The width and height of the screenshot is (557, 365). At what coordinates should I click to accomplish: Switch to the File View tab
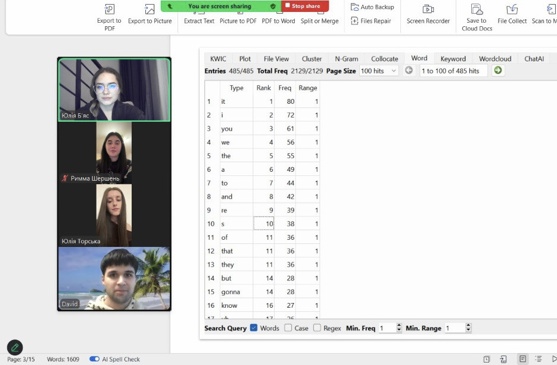[276, 59]
